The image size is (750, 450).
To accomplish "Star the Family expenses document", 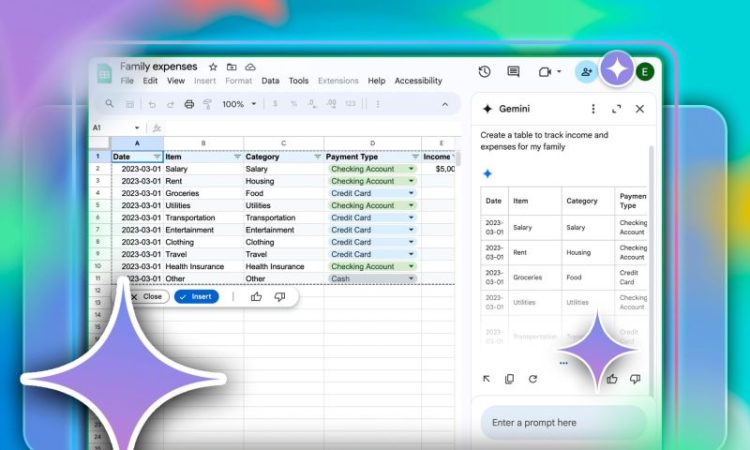I will (x=212, y=66).
